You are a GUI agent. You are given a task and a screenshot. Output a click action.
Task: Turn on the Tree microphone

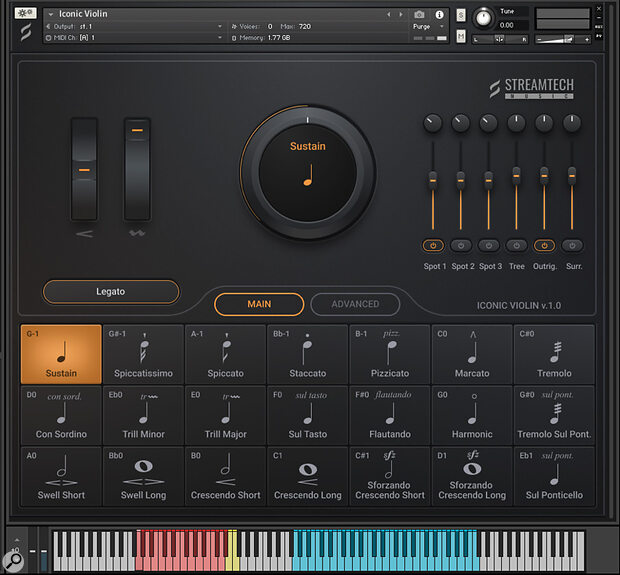tap(516, 245)
